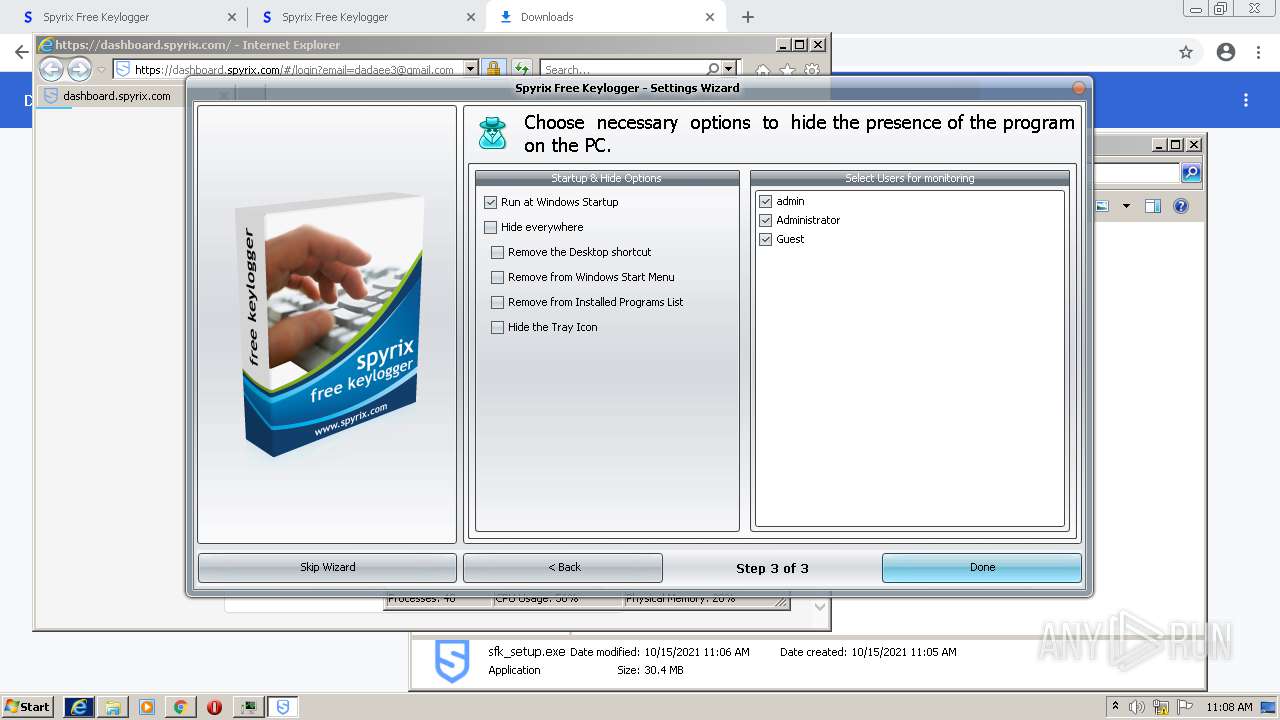Click the sfk_setup.exe shield icon

452,661
